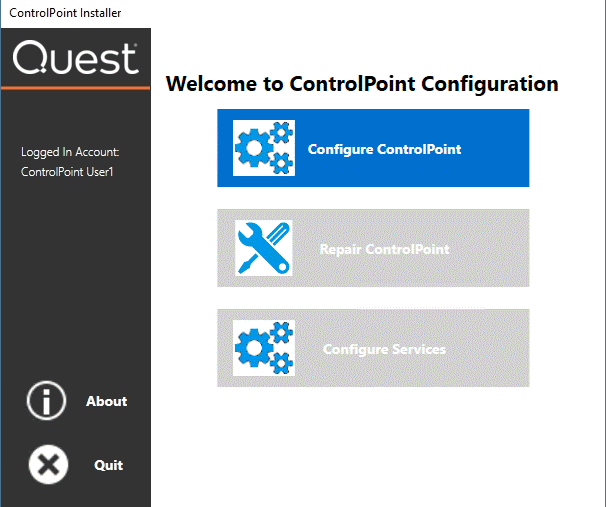Click the Logged In Account label
606x507 pixels.
click(70, 152)
